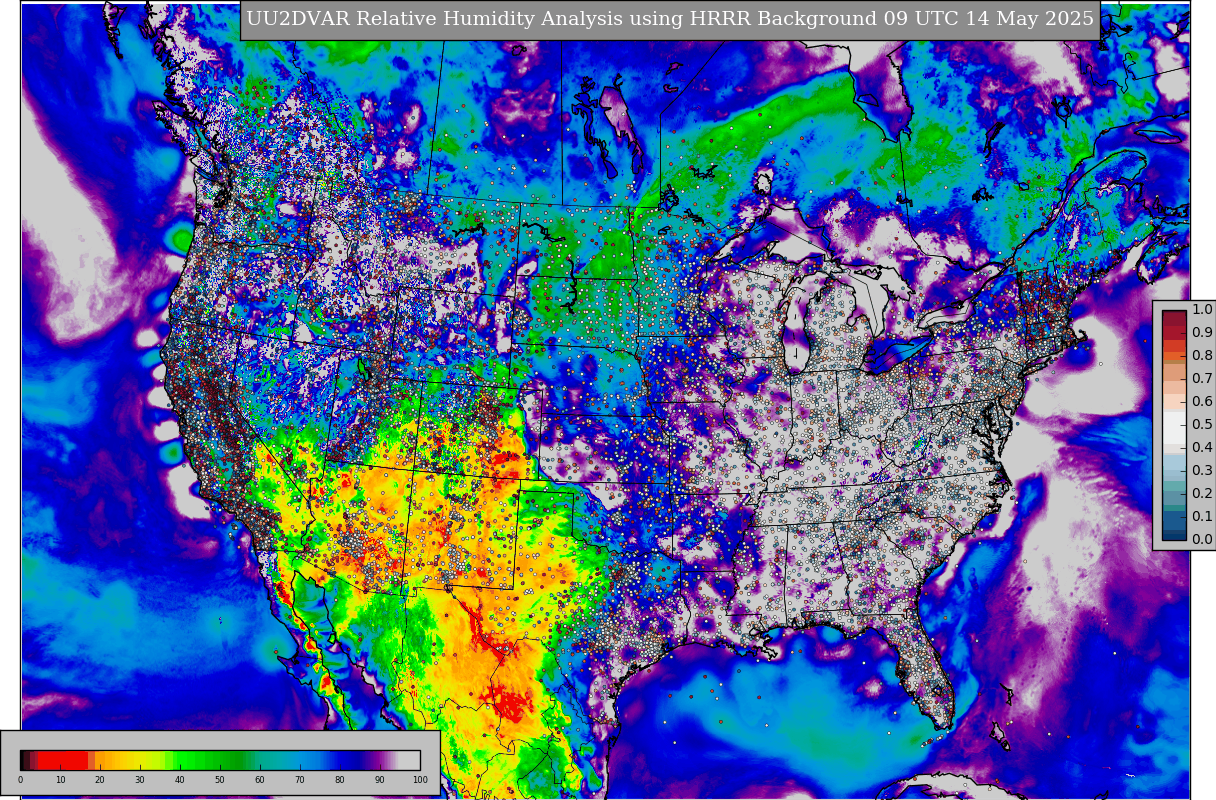
Task: Click the 0.5 label on vertical legend
Action: (x=1202, y=424)
